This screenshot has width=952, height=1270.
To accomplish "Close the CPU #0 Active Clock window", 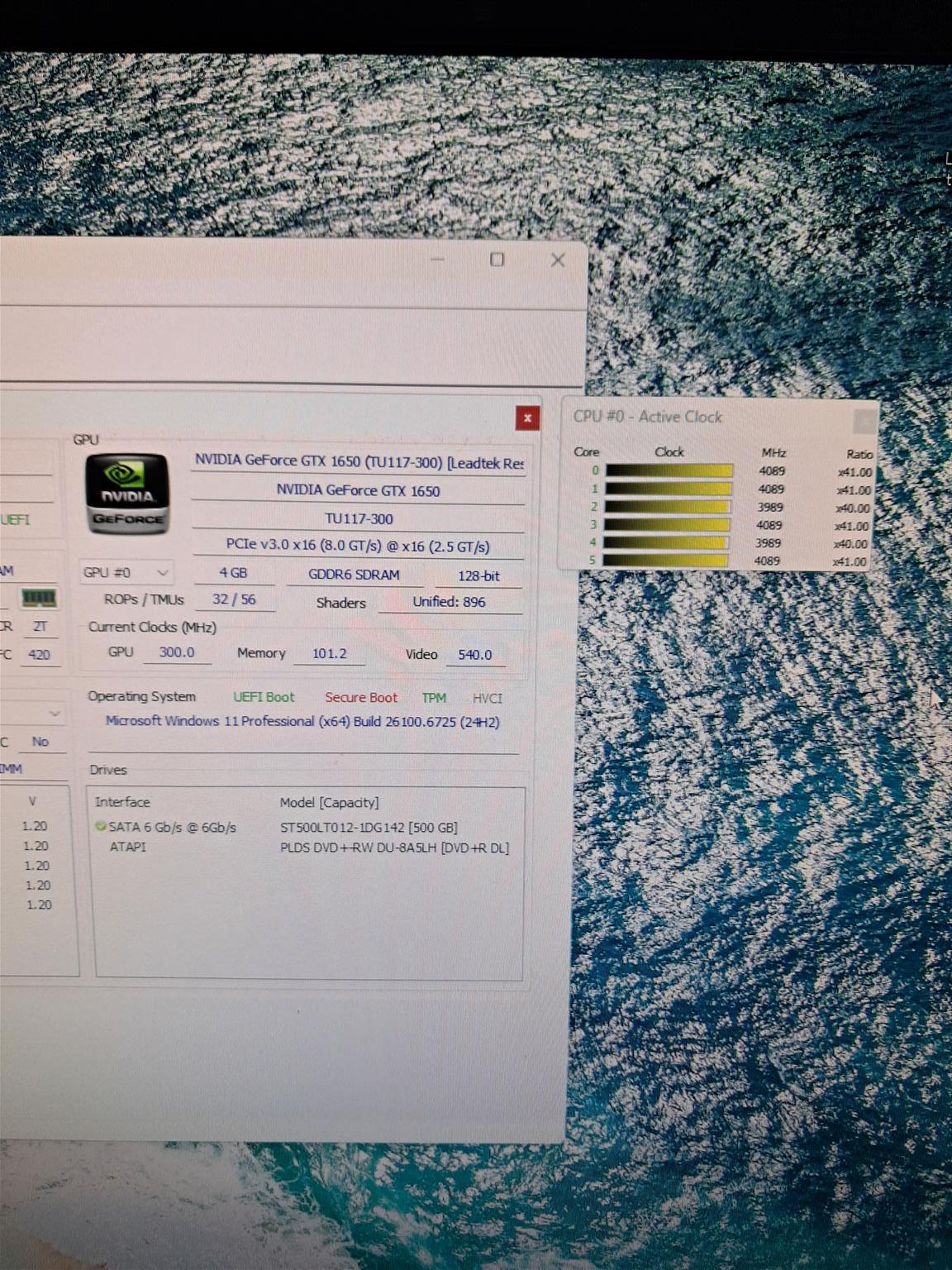I will tap(864, 421).
